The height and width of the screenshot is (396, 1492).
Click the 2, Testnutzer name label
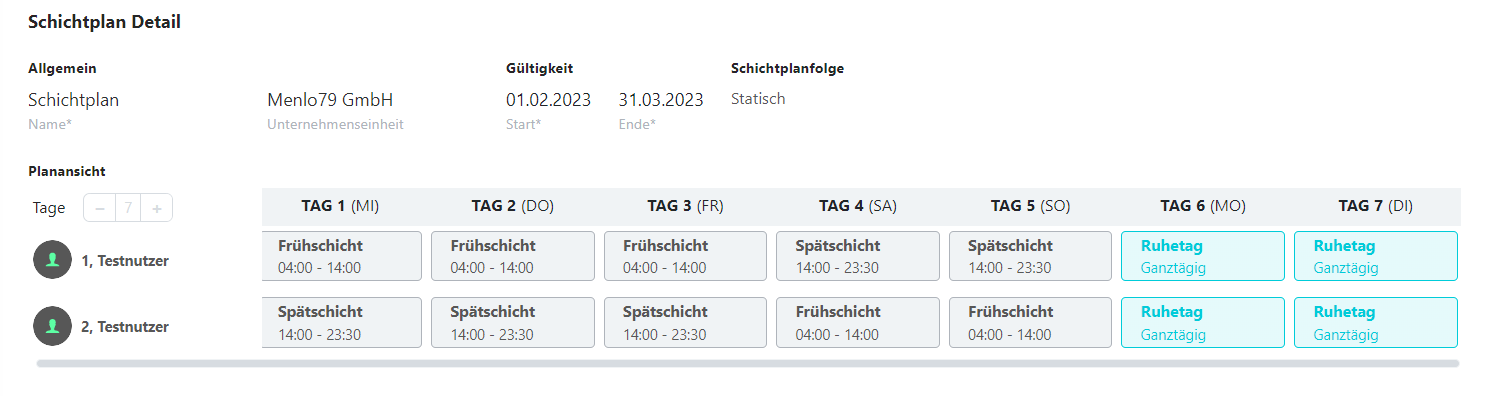(125, 327)
